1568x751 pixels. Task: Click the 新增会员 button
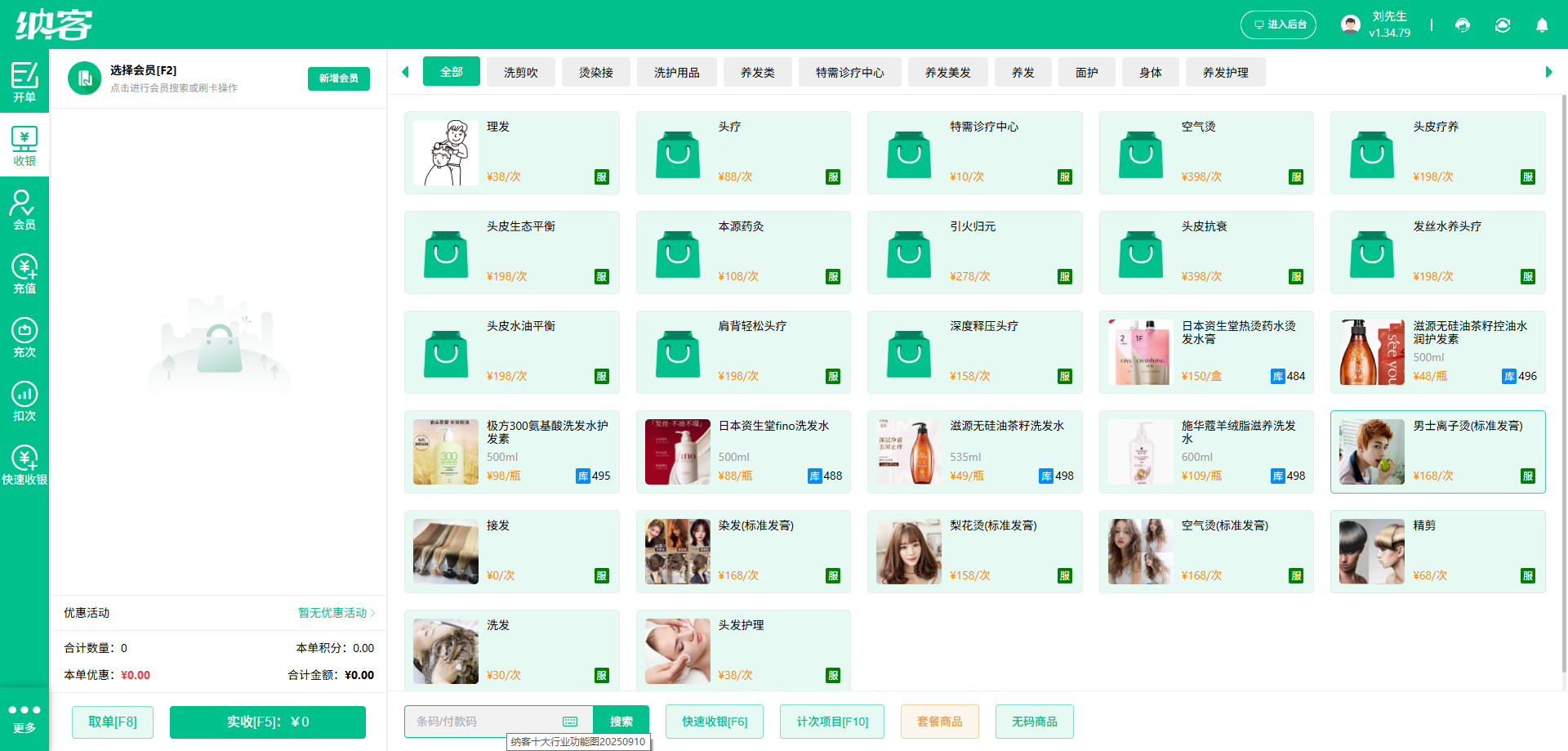click(339, 78)
